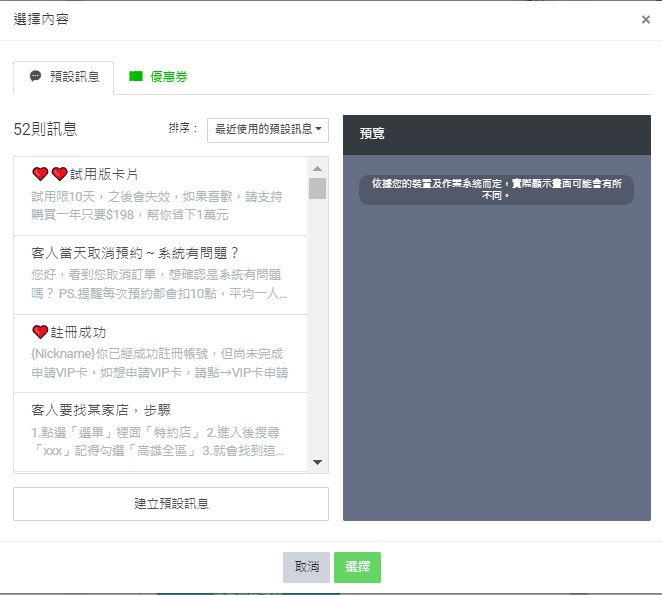The width and height of the screenshot is (662, 595).
Task: Click the up arrow of message list scrollbar
Action: pos(317,168)
